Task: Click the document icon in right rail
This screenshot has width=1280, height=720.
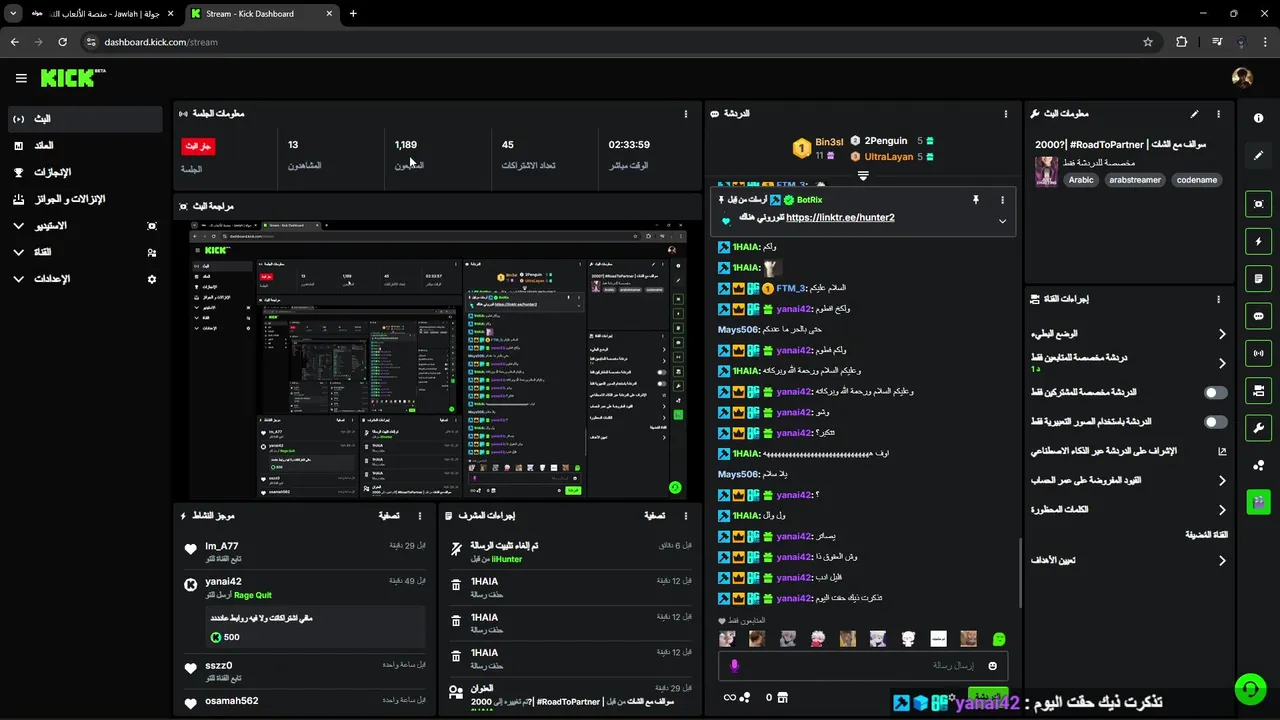Action: [1258, 278]
